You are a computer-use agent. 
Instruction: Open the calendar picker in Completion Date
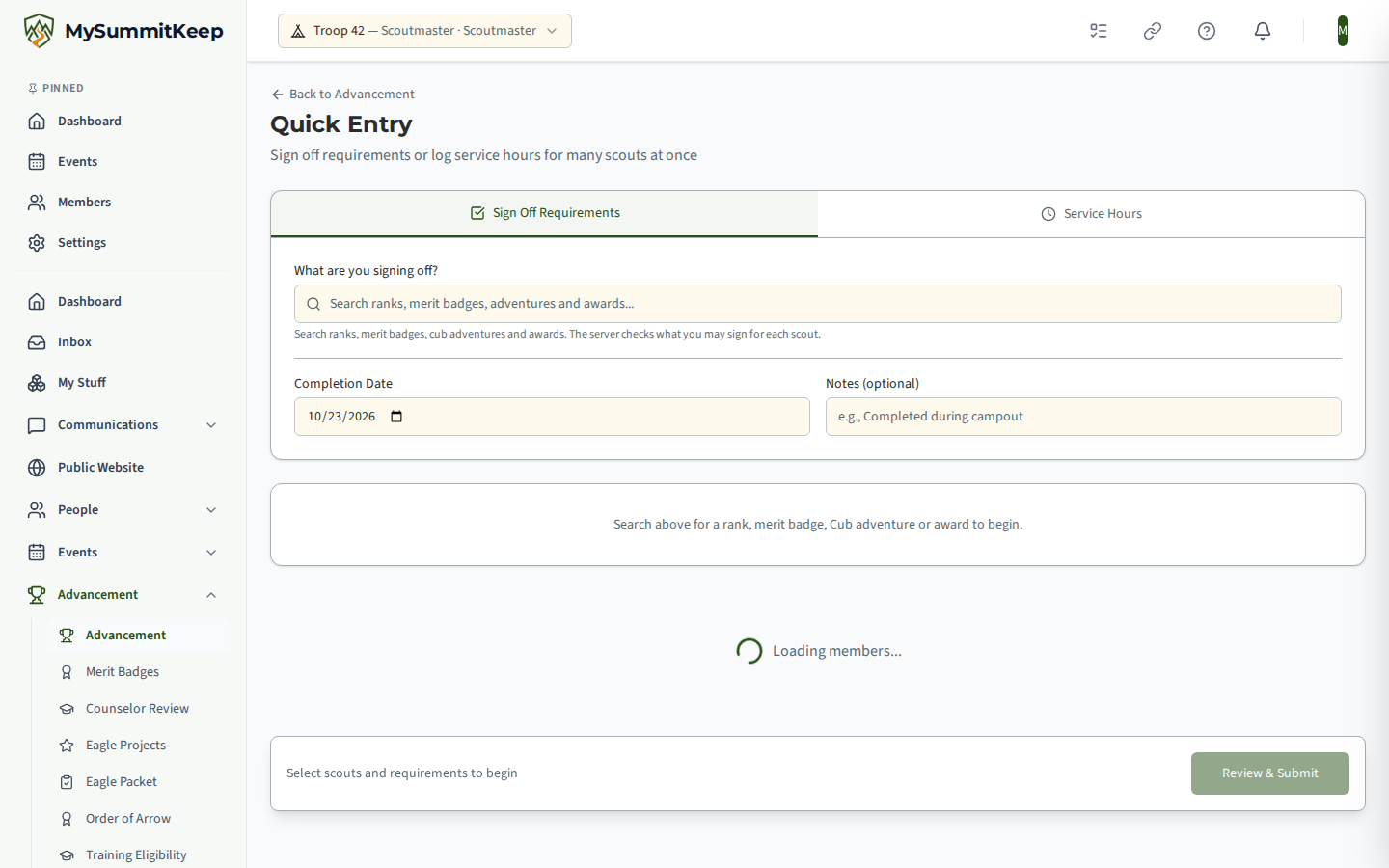[396, 417]
